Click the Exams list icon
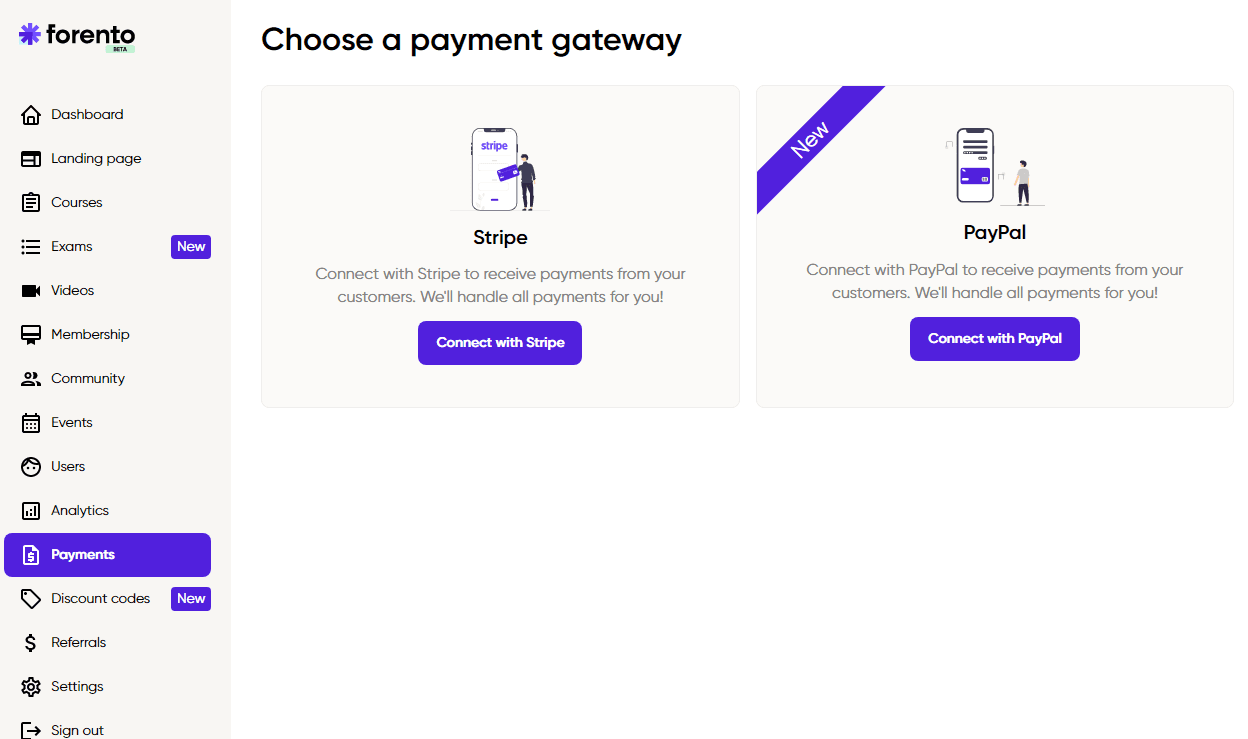Screen dimensions: 1248x739 (31, 247)
